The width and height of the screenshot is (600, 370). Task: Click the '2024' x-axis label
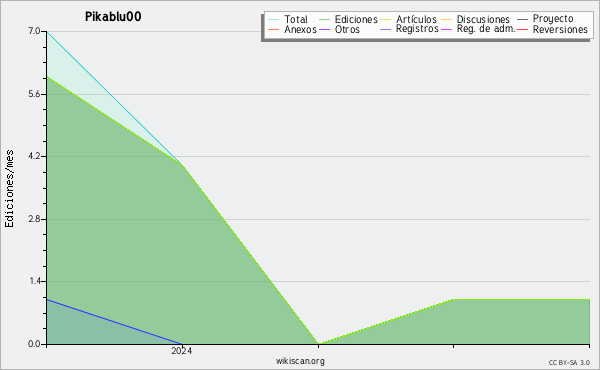pyautogui.click(x=181, y=350)
